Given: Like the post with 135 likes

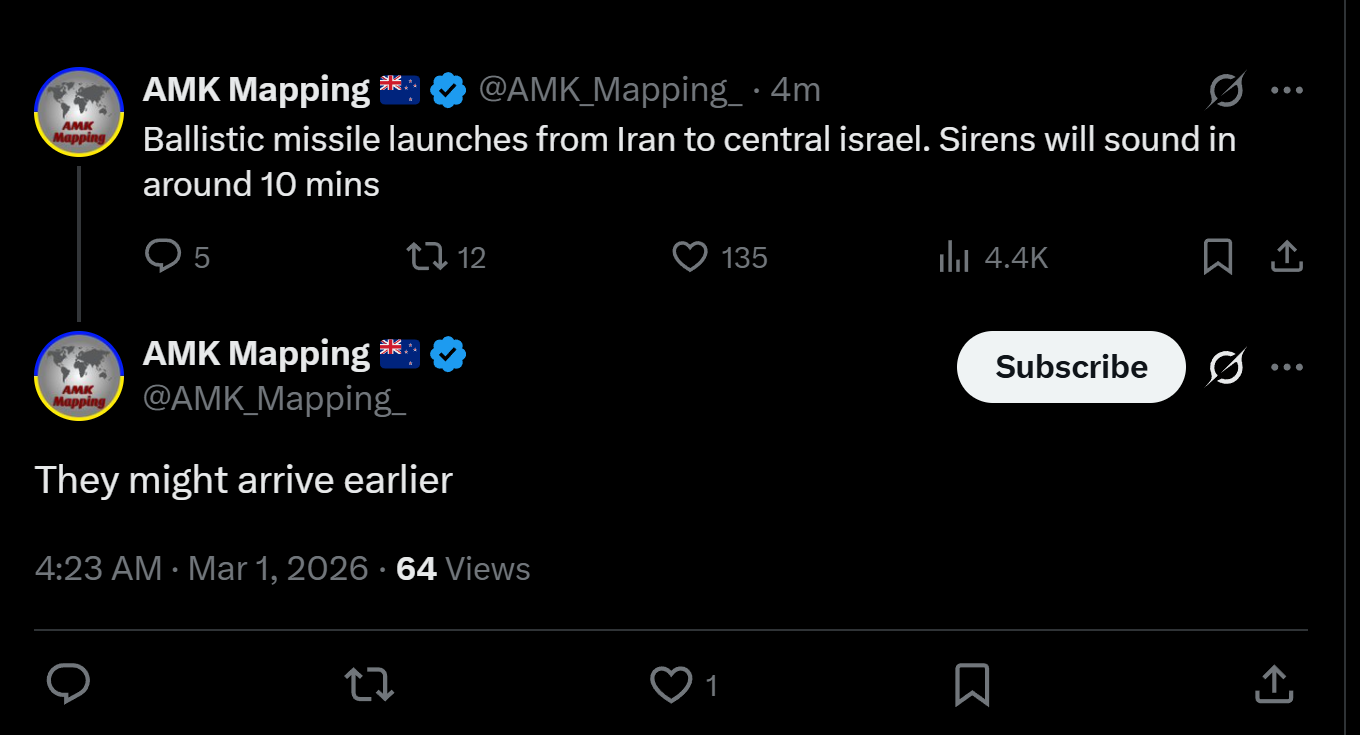Looking at the screenshot, I should point(690,257).
